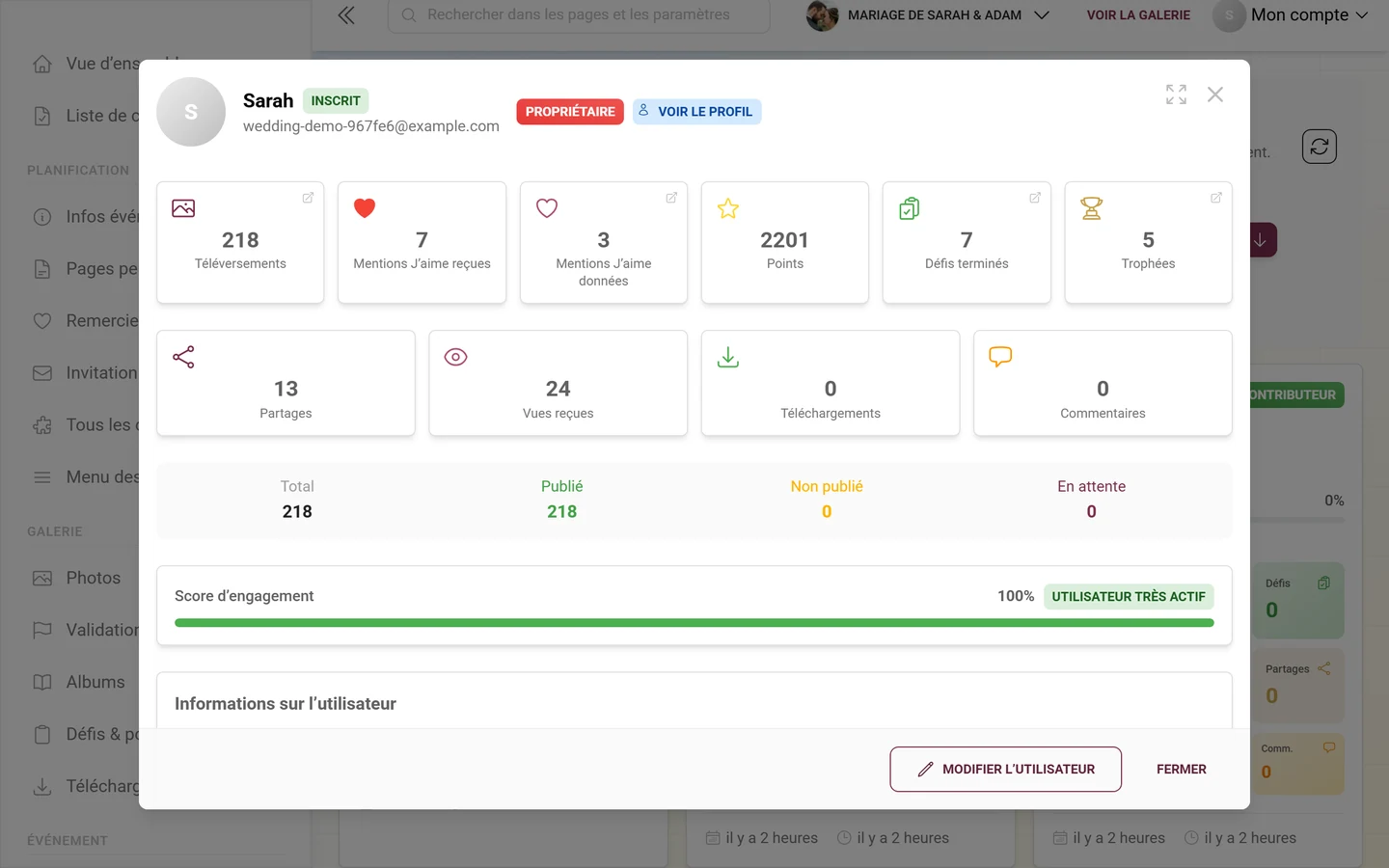Click the clipboard icon on Défis terminés card
The image size is (1389, 868).
910,208
